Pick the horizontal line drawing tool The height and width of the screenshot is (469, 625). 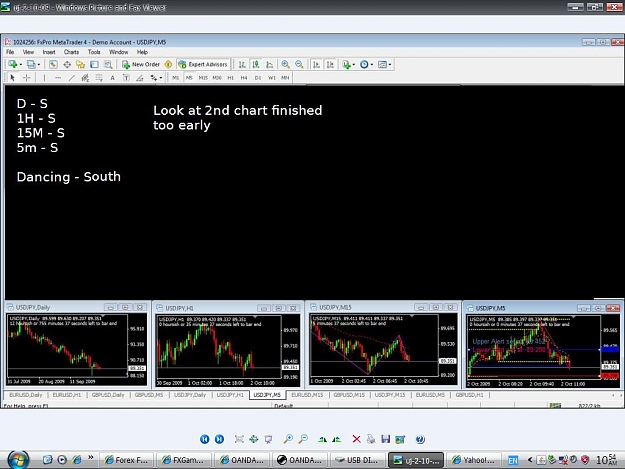(x=58, y=78)
